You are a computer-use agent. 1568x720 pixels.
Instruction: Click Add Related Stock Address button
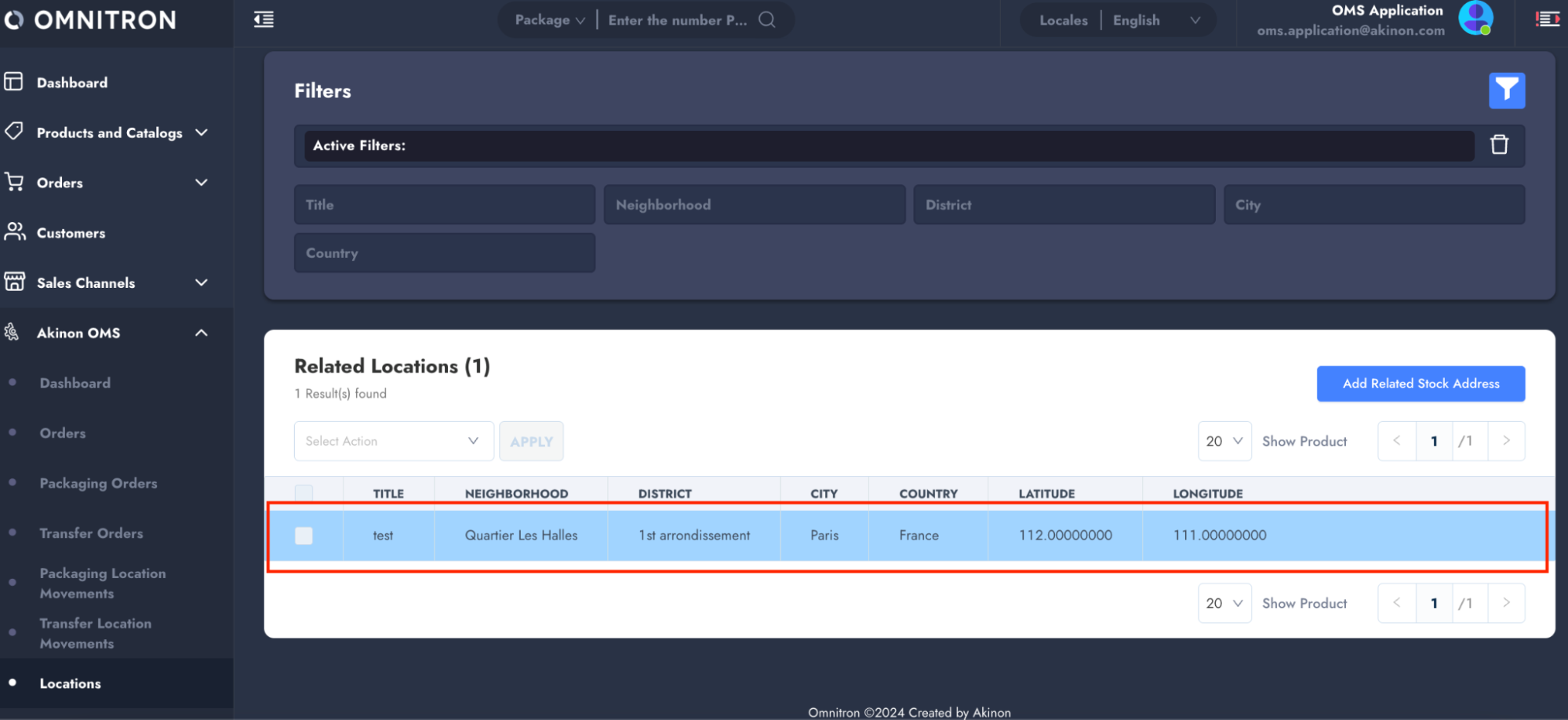(1420, 384)
